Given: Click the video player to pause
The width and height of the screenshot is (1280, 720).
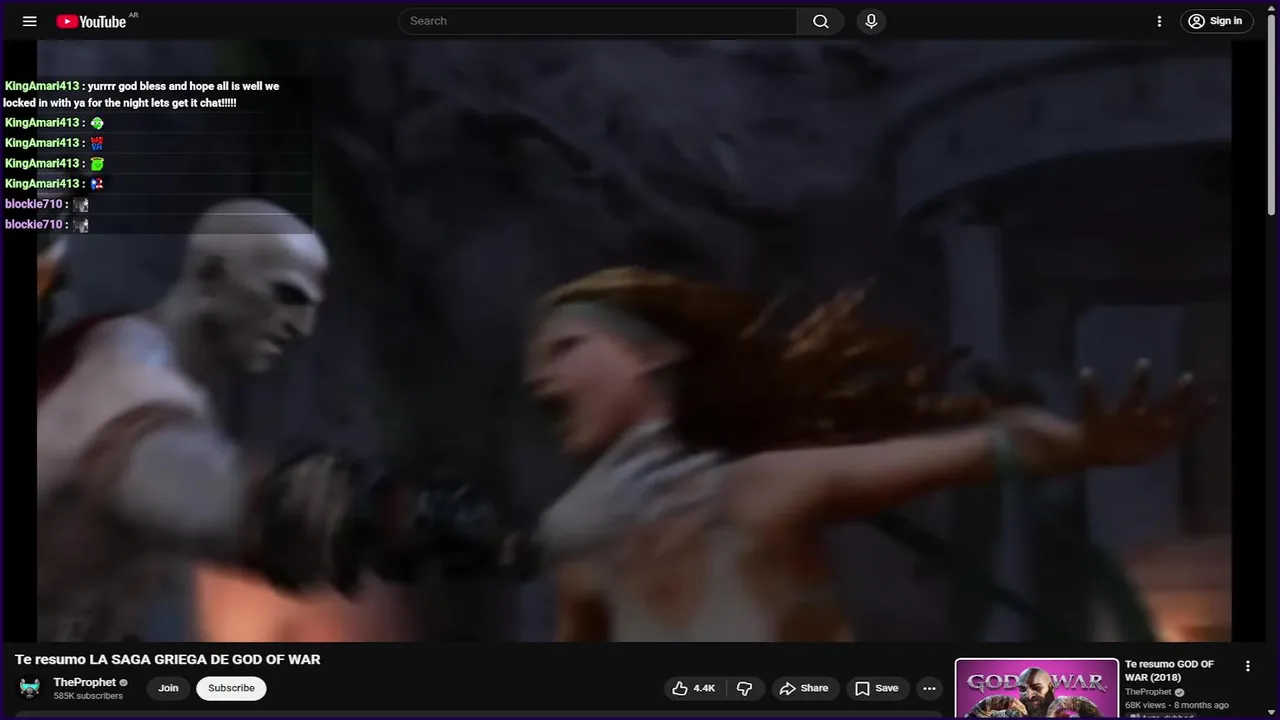Looking at the screenshot, I should (x=634, y=340).
